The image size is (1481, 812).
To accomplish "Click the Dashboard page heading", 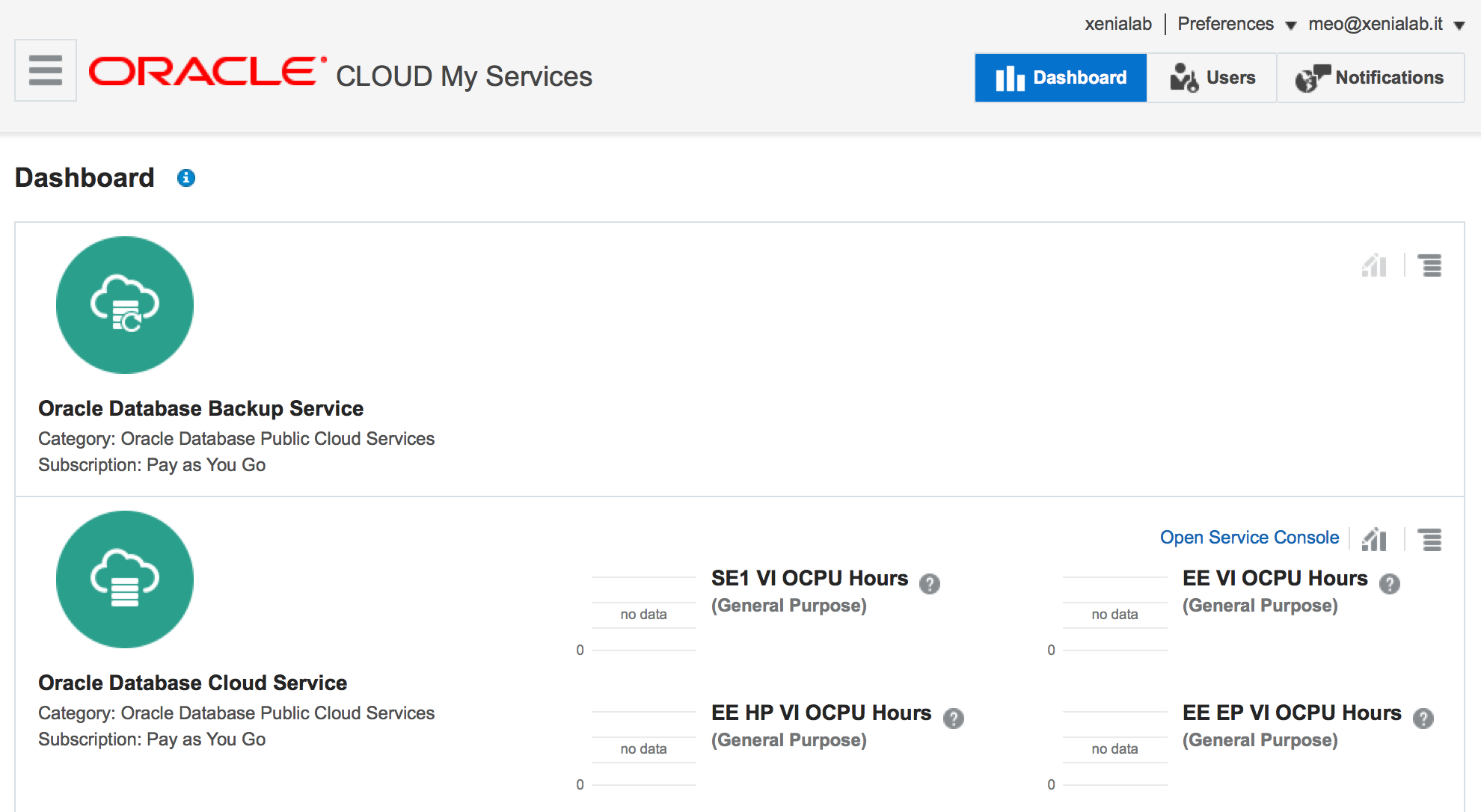I will [85, 178].
